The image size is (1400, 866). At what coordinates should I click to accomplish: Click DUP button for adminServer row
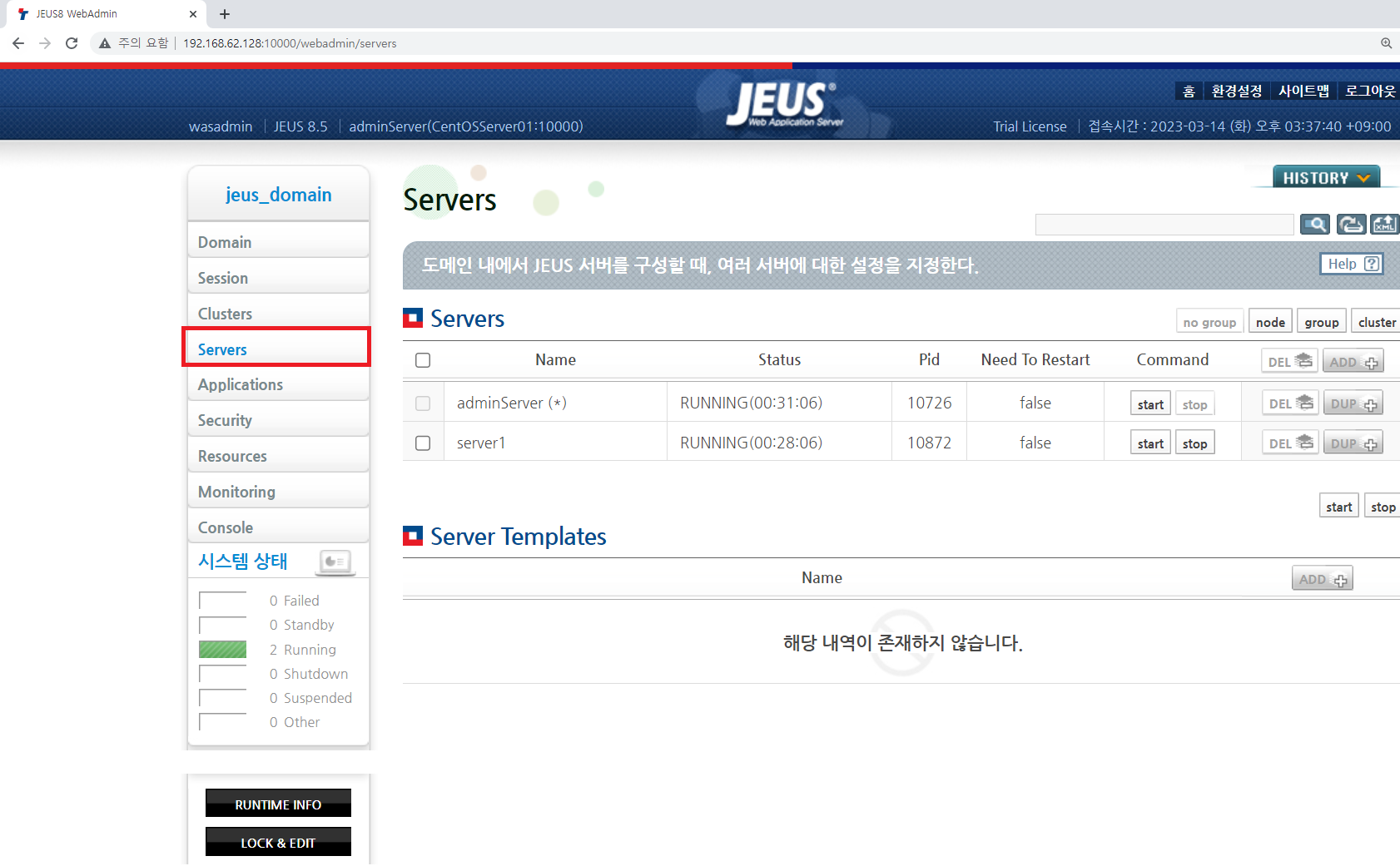click(1353, 403)
